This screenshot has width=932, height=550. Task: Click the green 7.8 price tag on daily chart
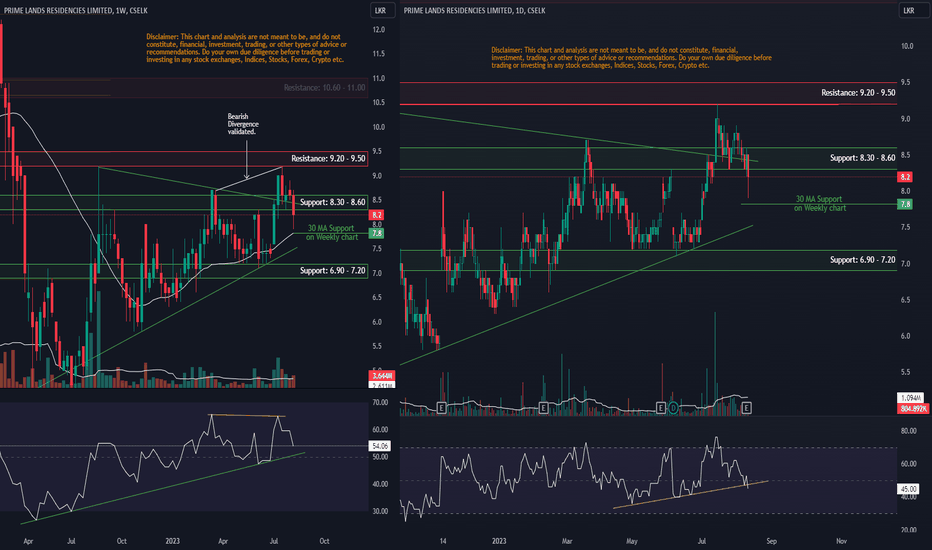click(905, 204)
